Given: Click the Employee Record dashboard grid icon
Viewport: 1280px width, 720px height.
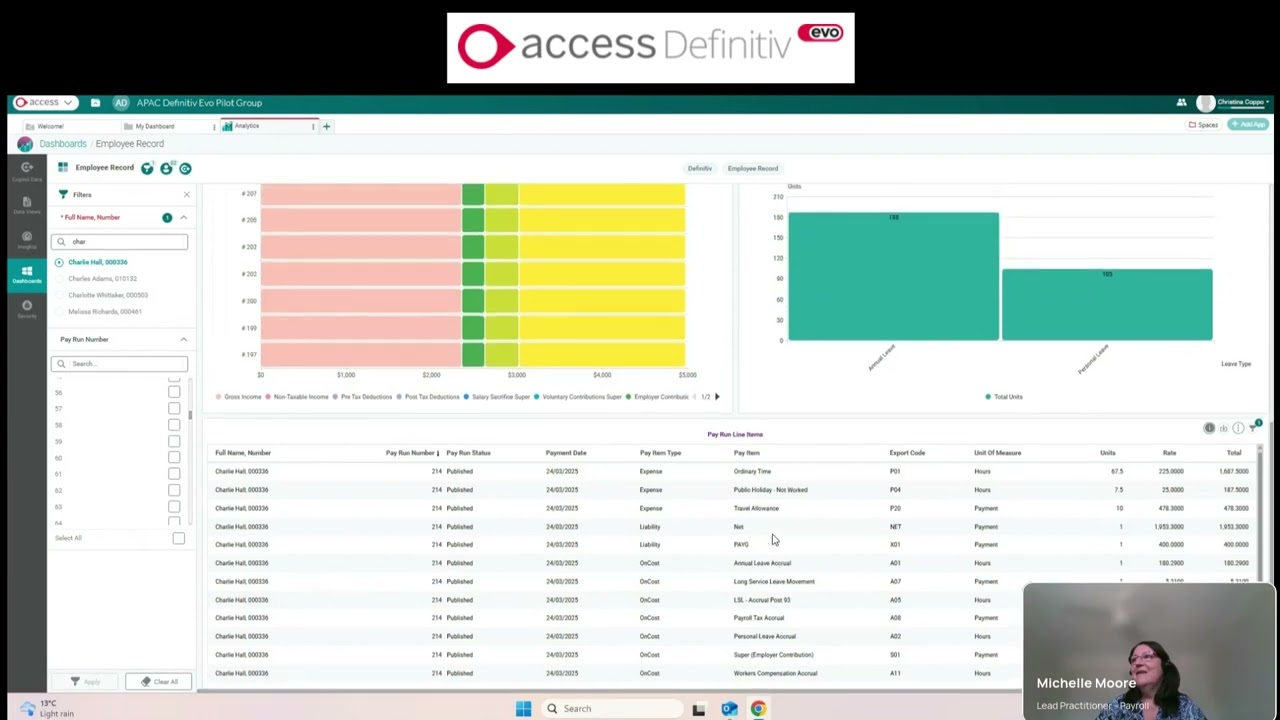Looking at the screenshot, I should point(63,167).
